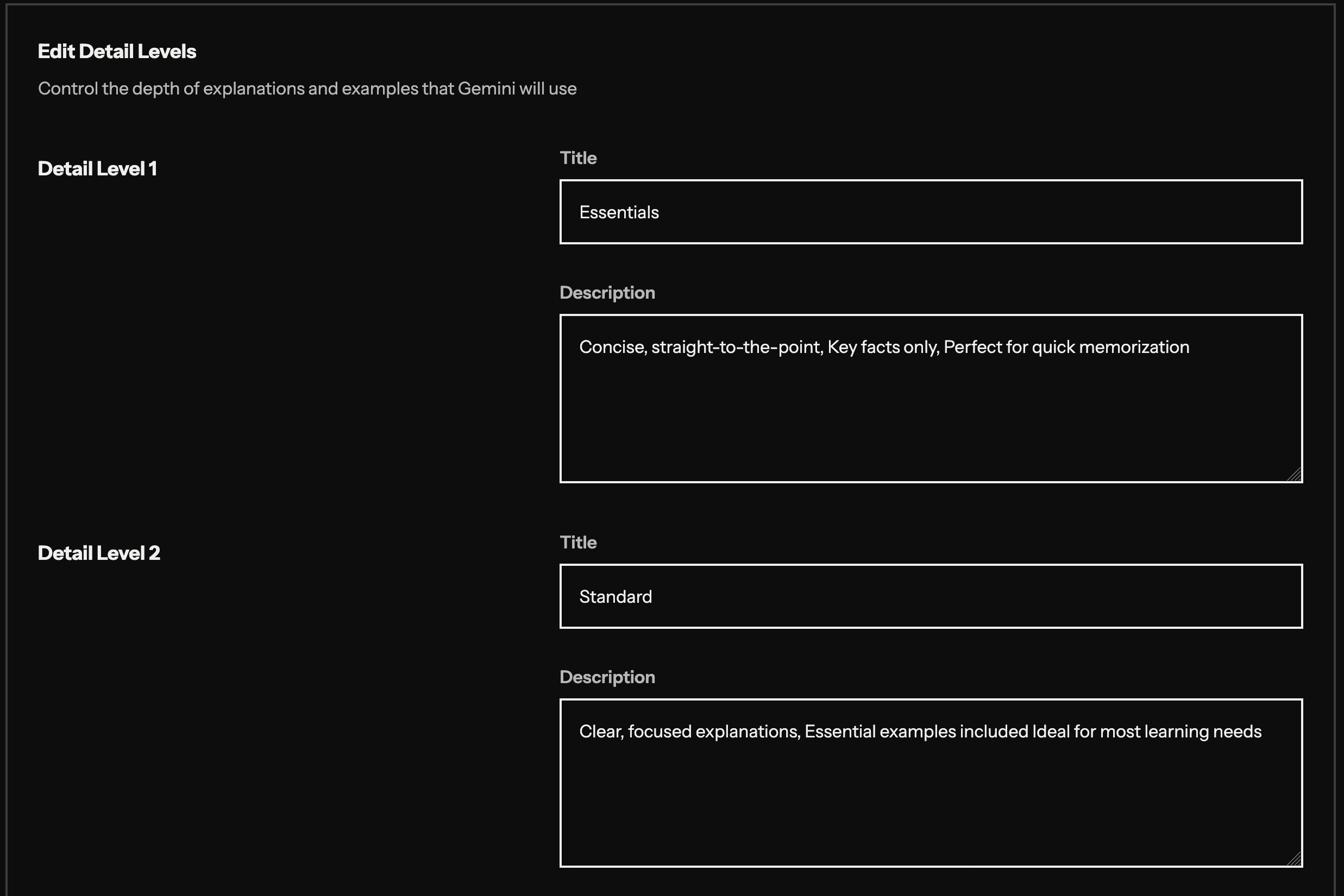
Task: Click the Detail Level 1 section heading
Action: [x=97, y=168]
